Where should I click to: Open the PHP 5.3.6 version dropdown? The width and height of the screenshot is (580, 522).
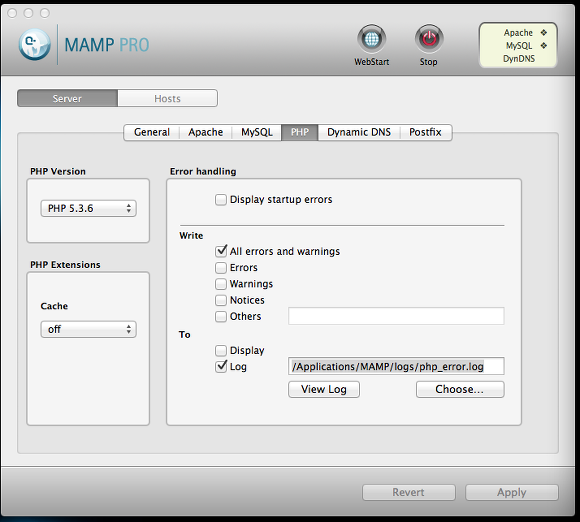click(88, 208)
